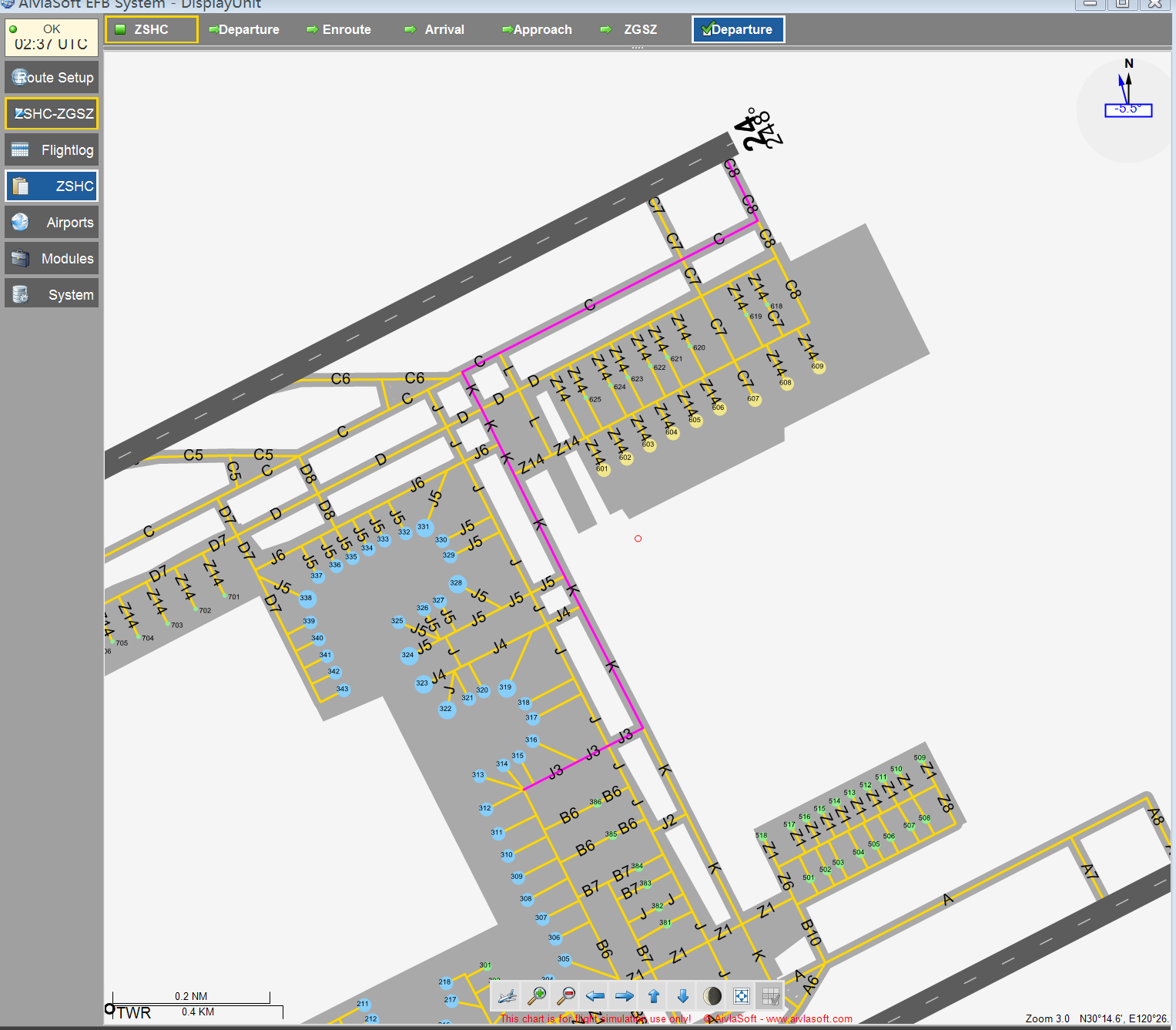
Task: Select the Enroute phase tab
Action: 339,29
